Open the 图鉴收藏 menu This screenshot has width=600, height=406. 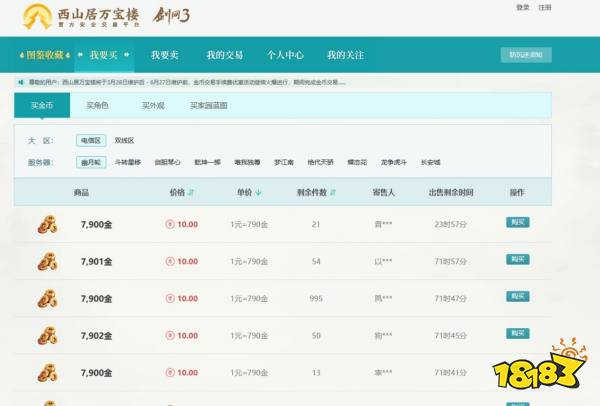tap(45, 55)
